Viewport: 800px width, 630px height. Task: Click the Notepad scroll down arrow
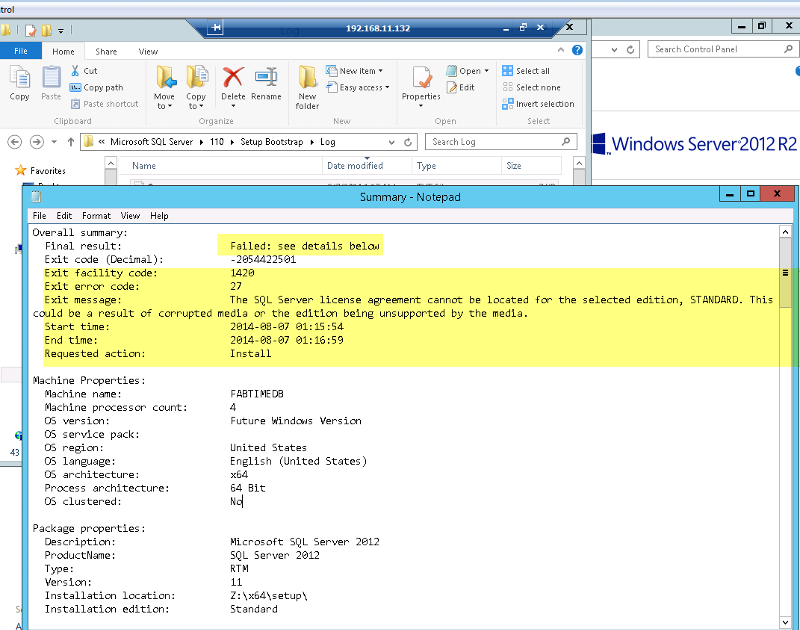(x=785, y=622)
